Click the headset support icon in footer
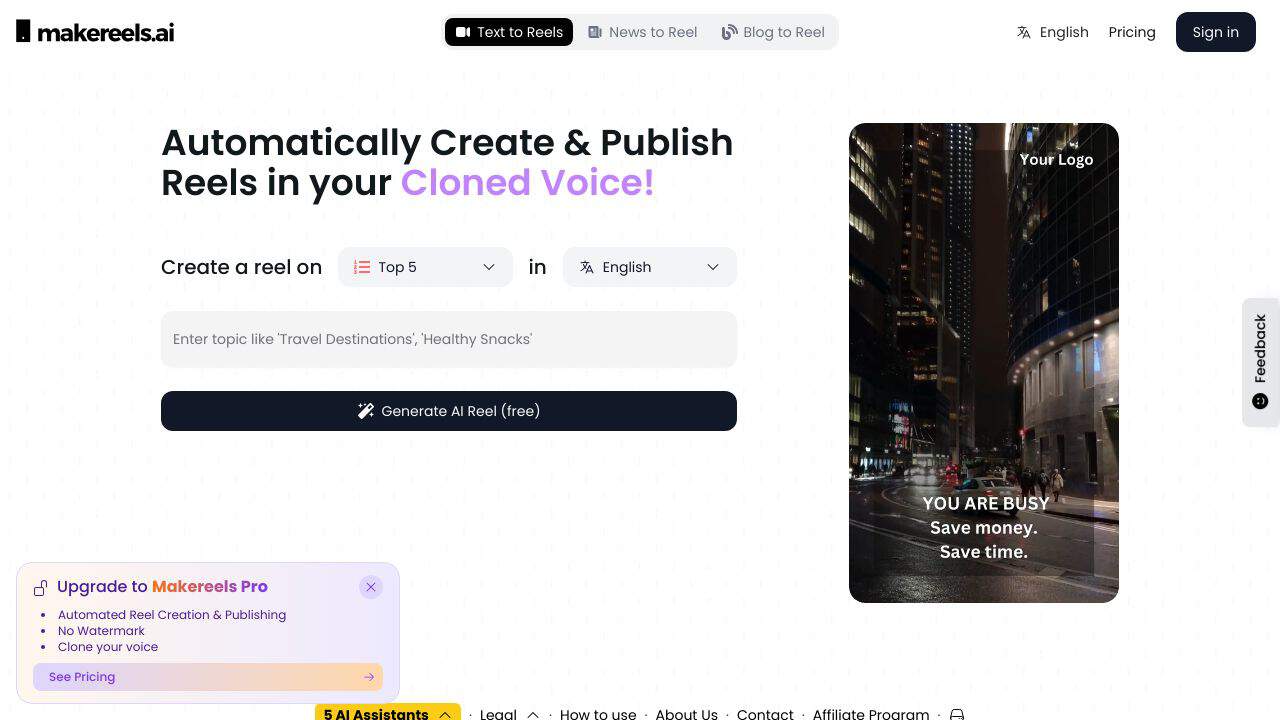The width and height of the screenshot is (1280, 720). [957, 714]
